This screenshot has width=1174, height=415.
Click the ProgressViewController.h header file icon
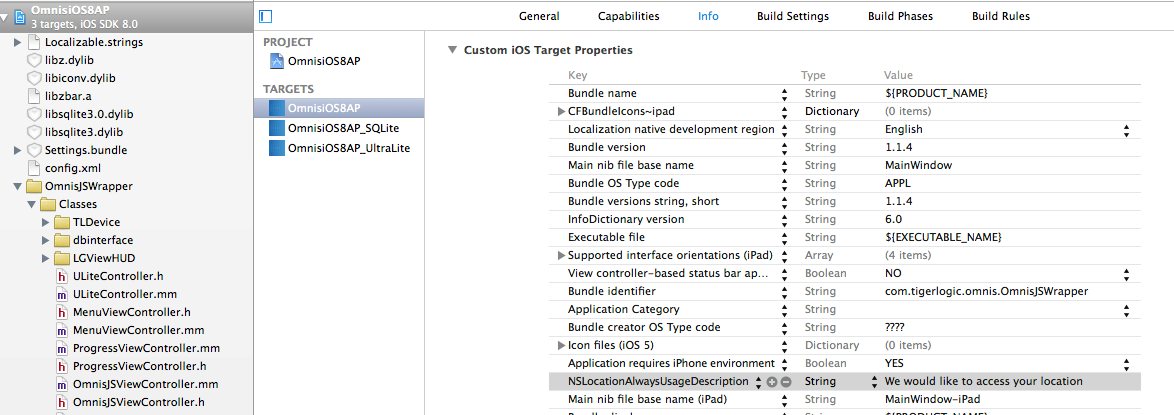[x=62, y=366]
